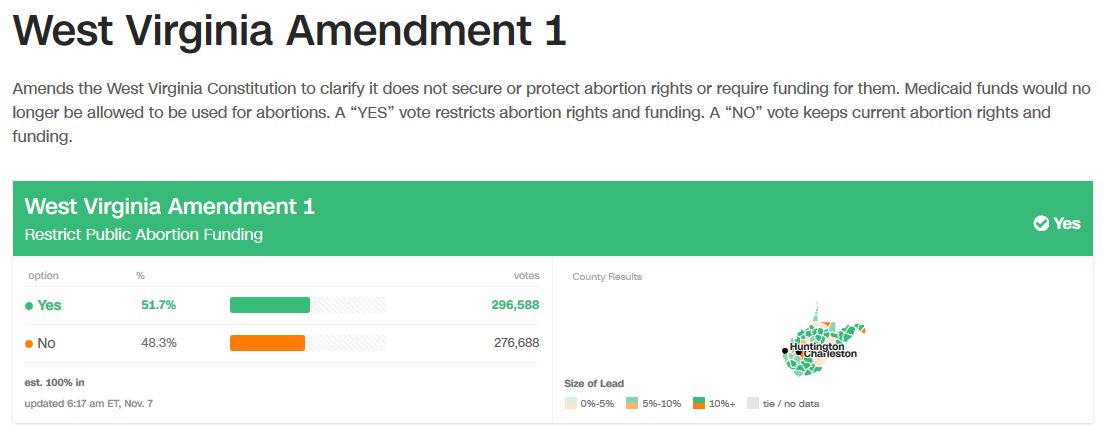Click the green dot next to Yes option

29,306
